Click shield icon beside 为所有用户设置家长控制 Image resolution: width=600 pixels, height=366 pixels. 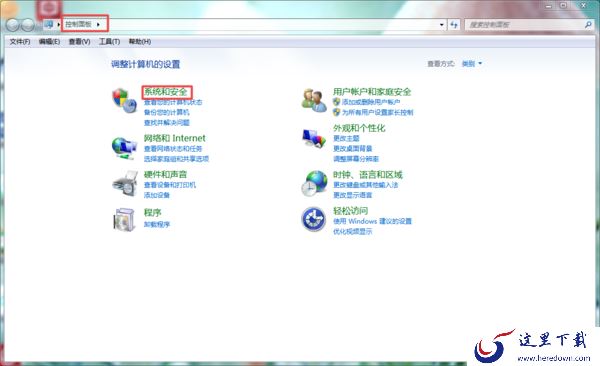336,112
